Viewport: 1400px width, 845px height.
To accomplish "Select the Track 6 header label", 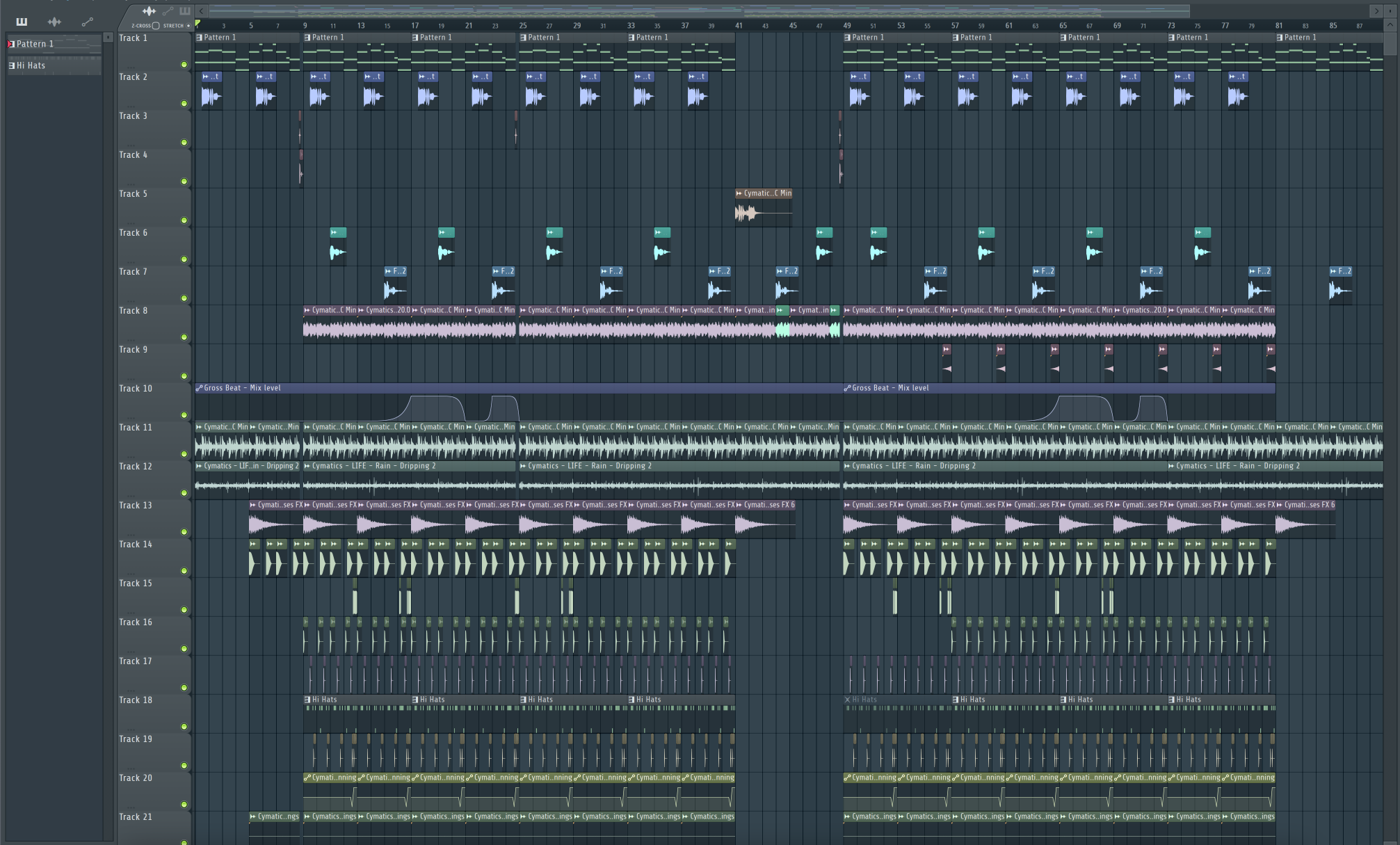I will click(133, 233).
